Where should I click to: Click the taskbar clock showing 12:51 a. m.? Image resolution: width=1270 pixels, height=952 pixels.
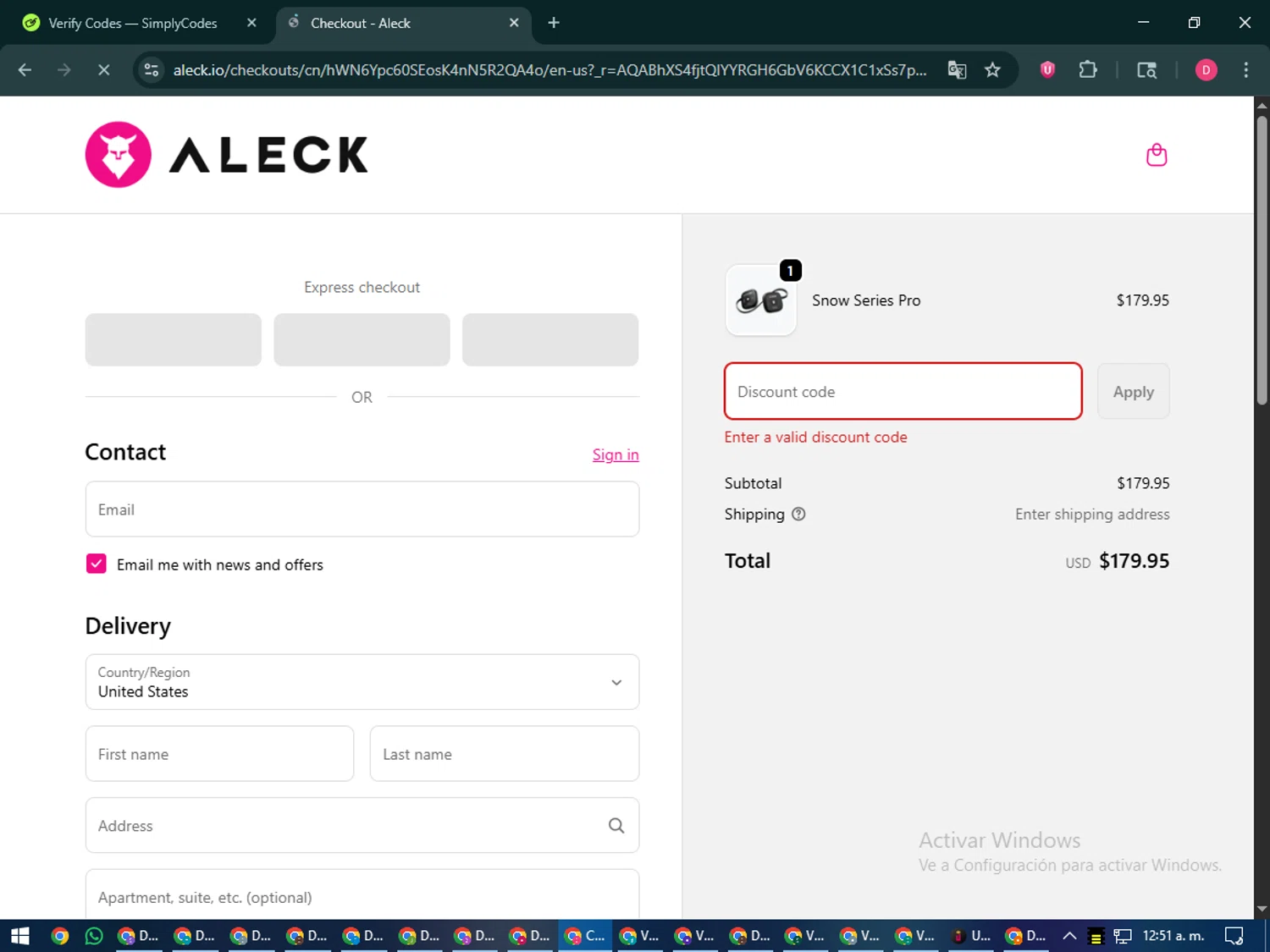pyautogui.click(x=1173, y=936)
